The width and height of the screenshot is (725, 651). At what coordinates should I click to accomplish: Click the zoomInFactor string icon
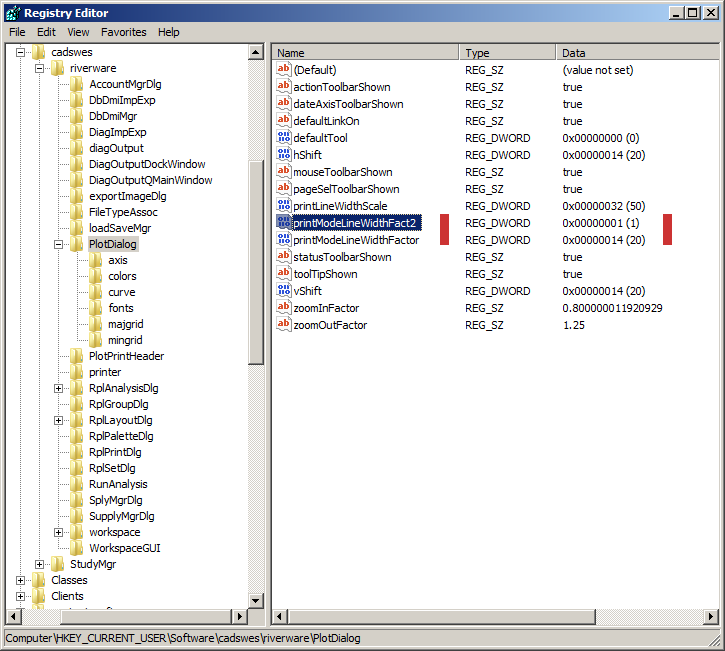(x=283, y=307)
